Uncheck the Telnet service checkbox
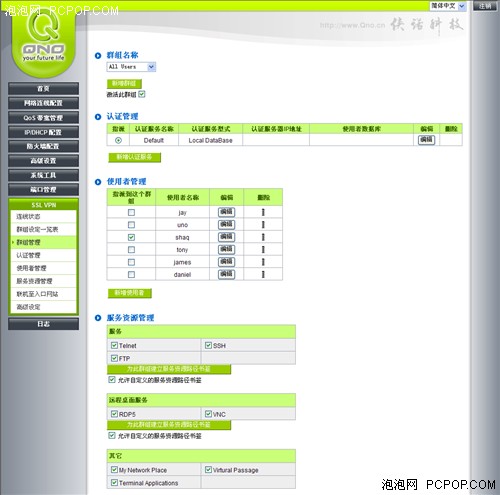500x495 pixels. pyautogui.click(x=114, y=345)
